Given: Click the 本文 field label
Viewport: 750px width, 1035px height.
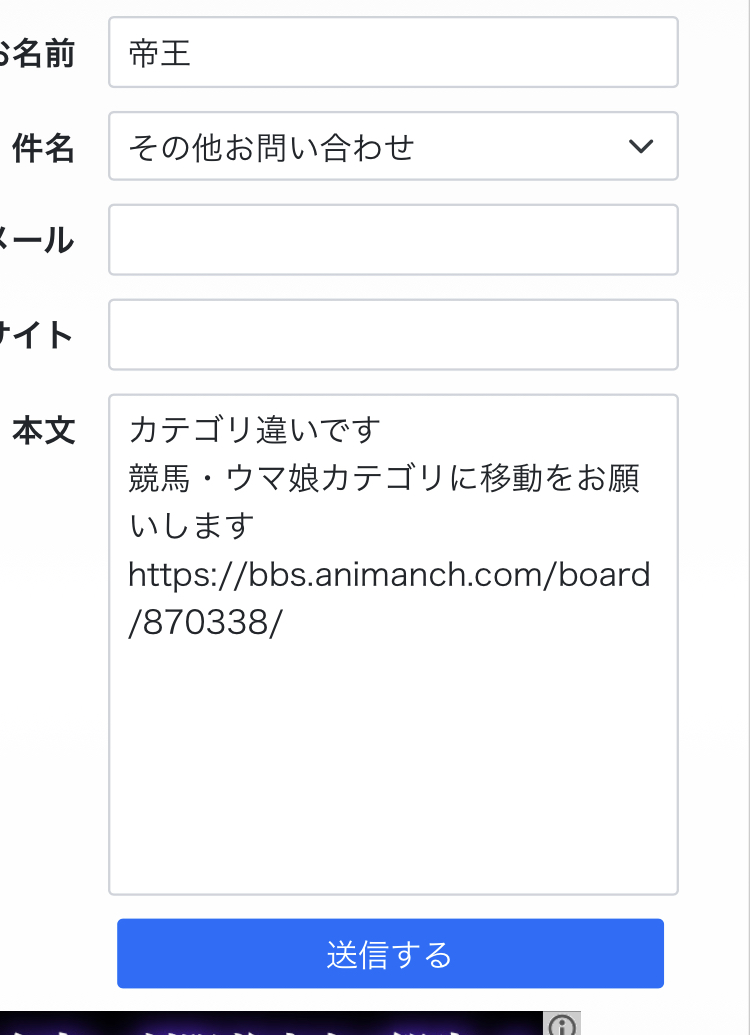Looking at the screenshot, I should click(x=44, y=430).
